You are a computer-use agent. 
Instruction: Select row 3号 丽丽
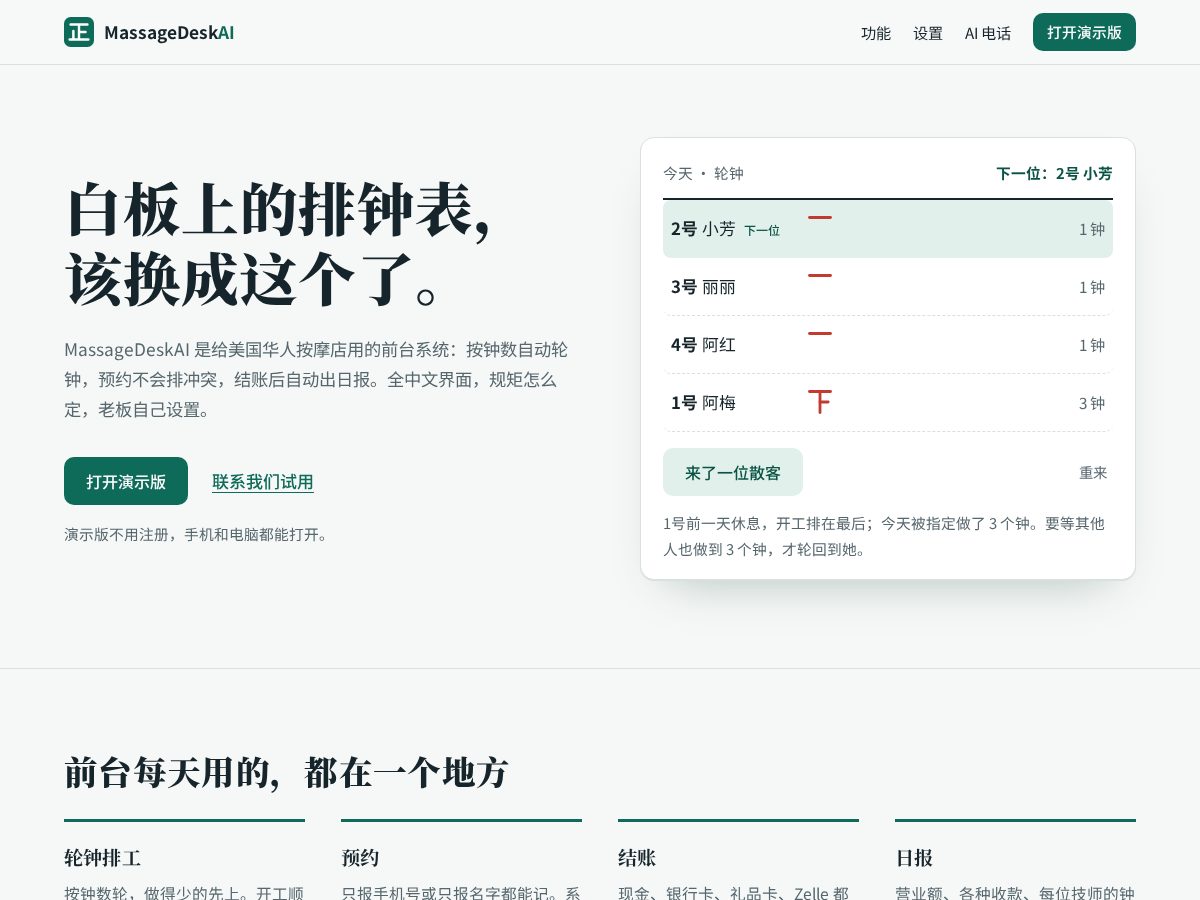tap(888, 287)
